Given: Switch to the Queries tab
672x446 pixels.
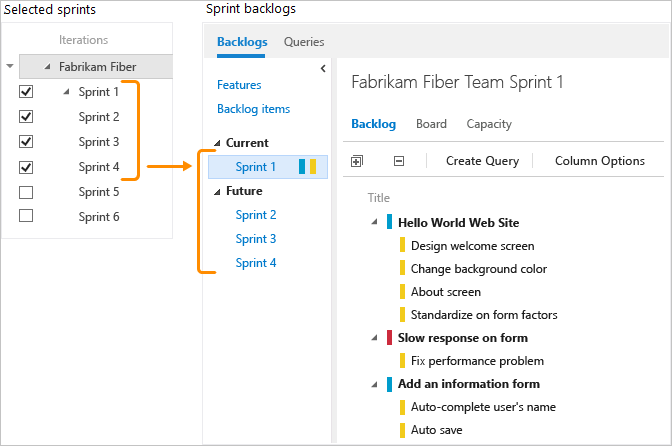Looking at the screenshot, I should click(304, 42).
